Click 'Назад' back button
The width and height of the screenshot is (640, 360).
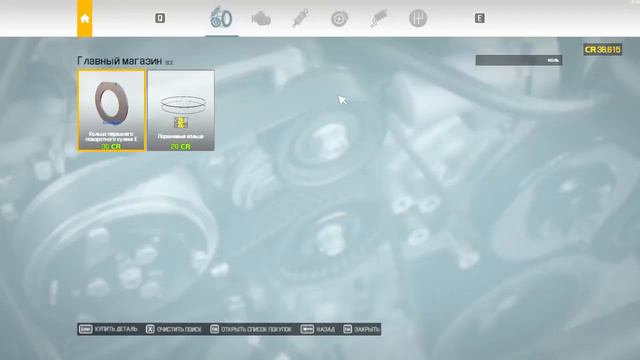pos(318,329)
